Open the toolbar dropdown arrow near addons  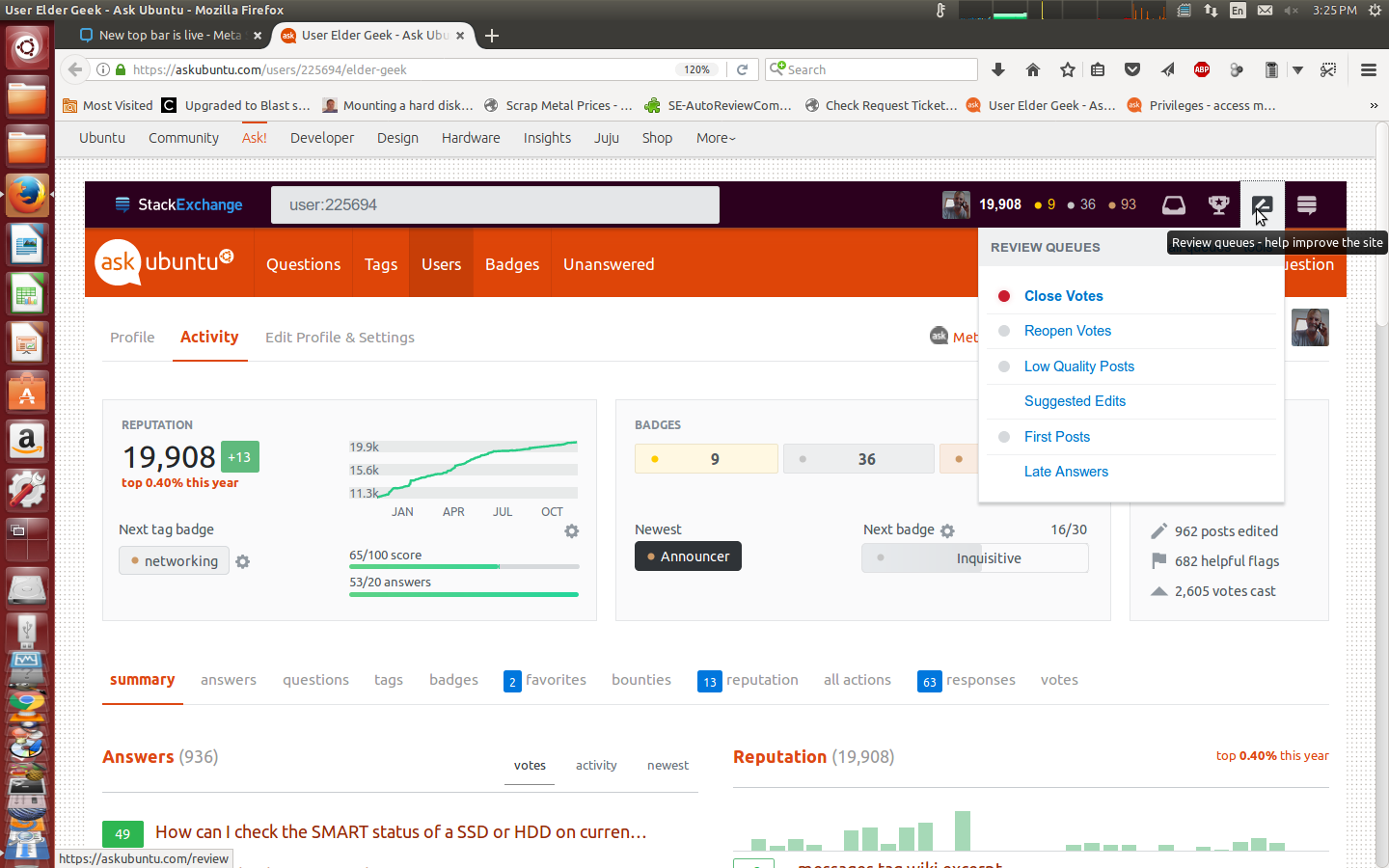click(1298, 69)
